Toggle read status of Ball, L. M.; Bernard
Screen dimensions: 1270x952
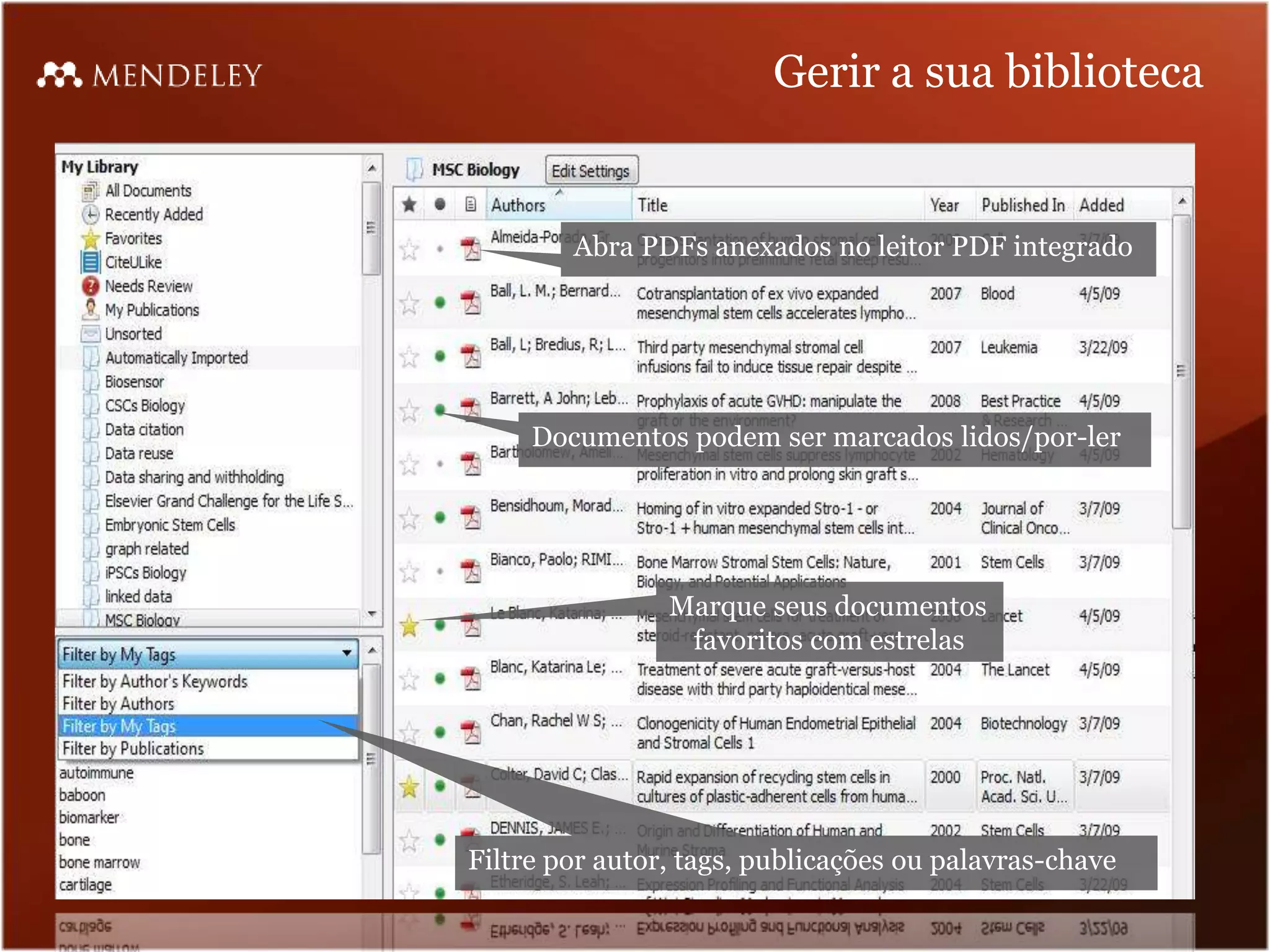click(440, 302)
